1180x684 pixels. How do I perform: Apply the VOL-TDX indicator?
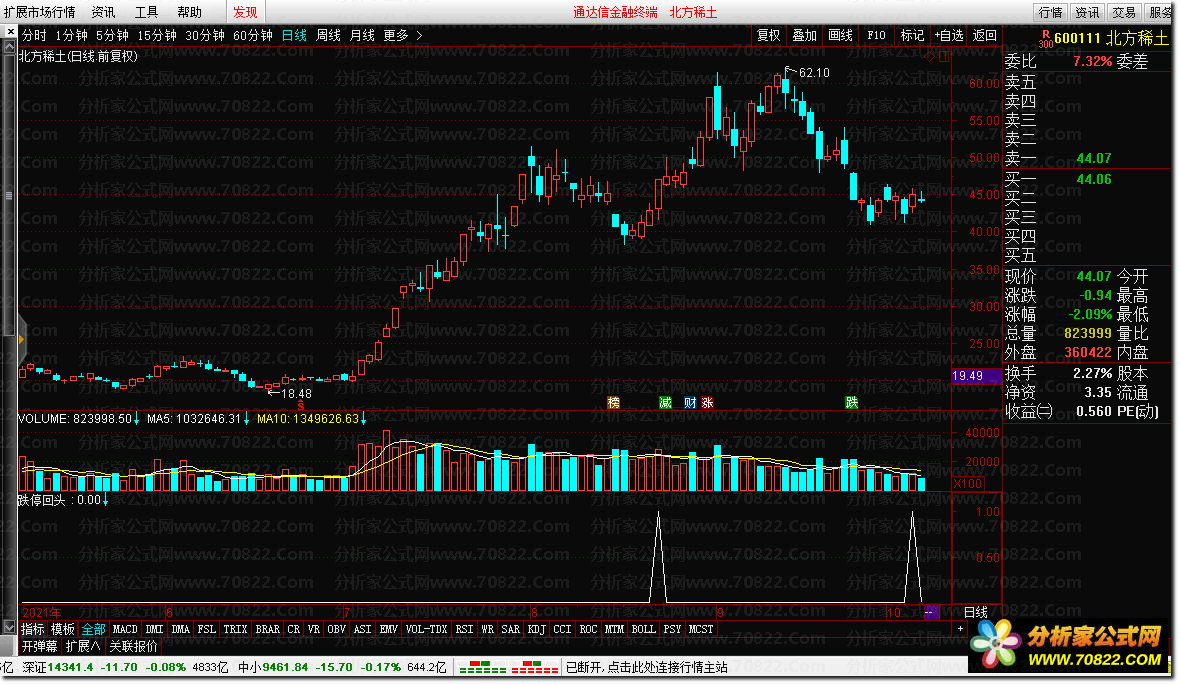[426, 629]
